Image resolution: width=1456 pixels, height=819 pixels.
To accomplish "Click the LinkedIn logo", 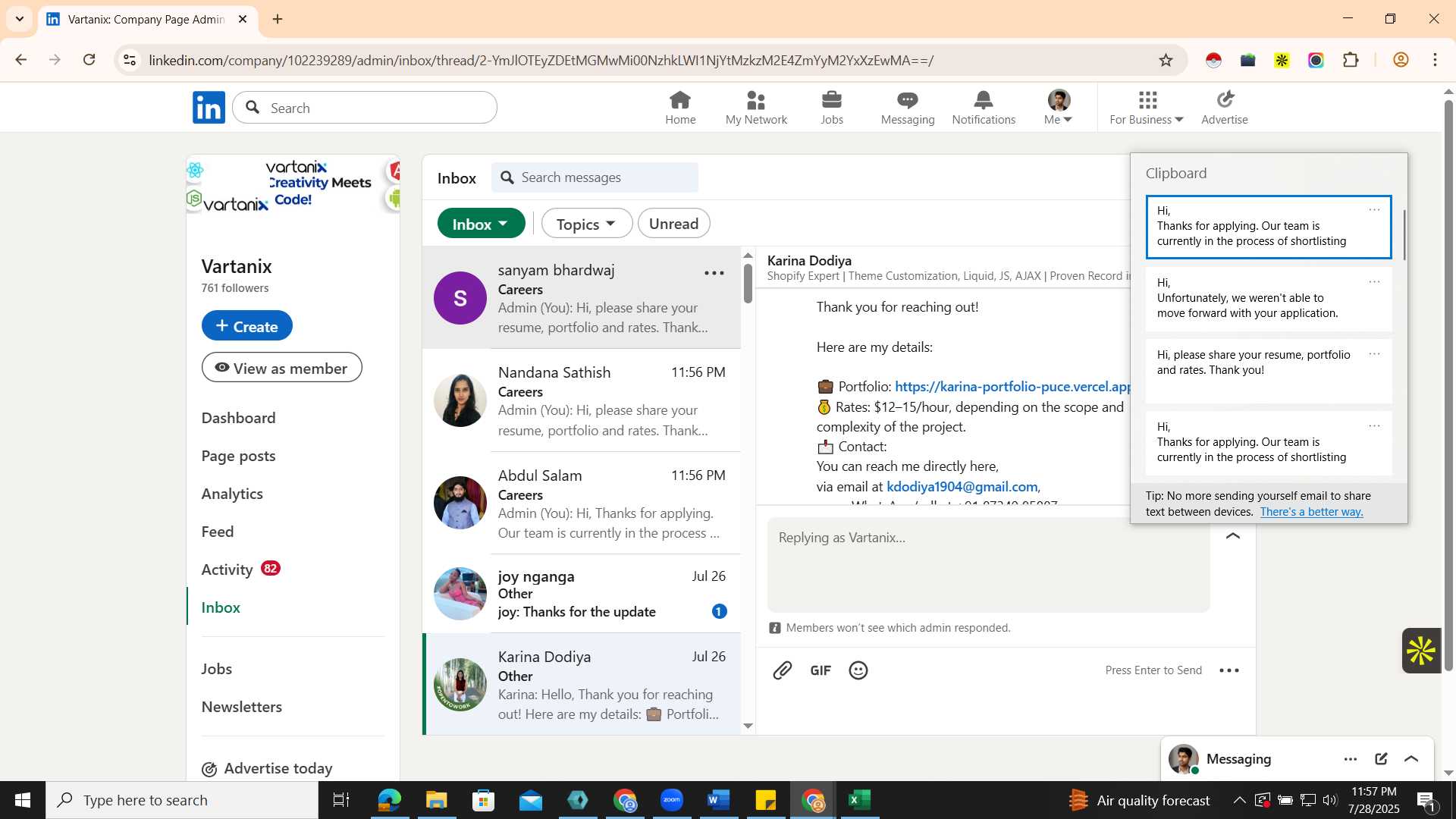I will click(209, 108).
